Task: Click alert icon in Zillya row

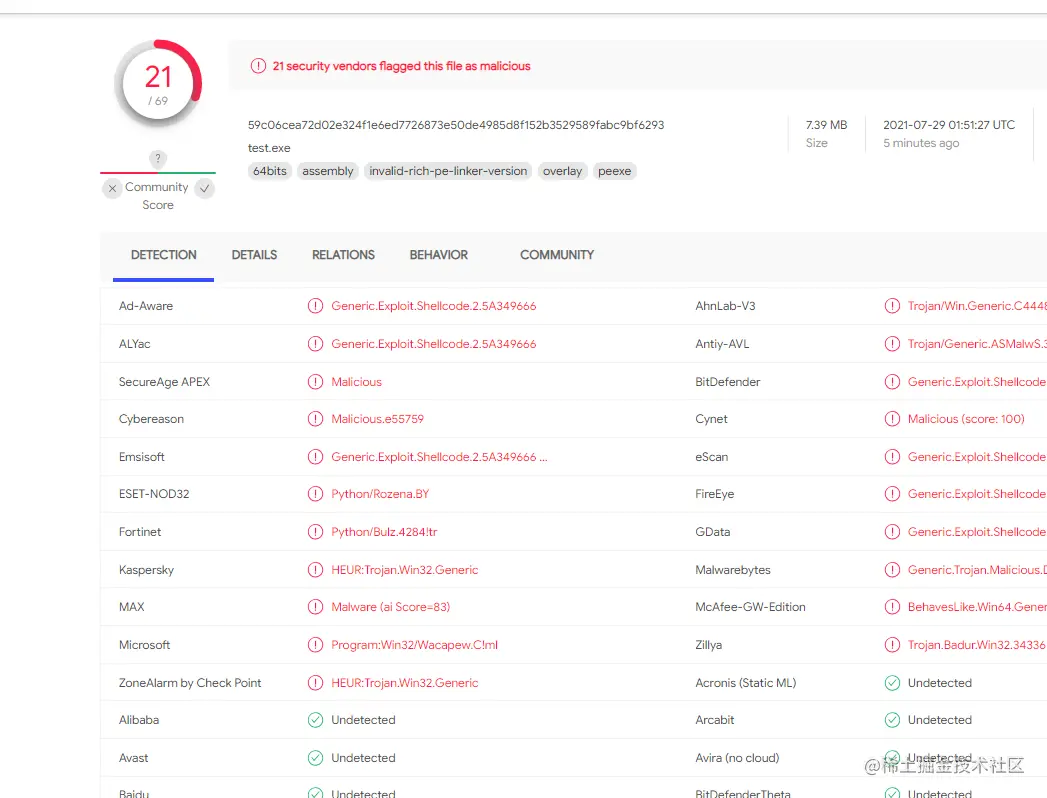Action: tap(892, 644)
